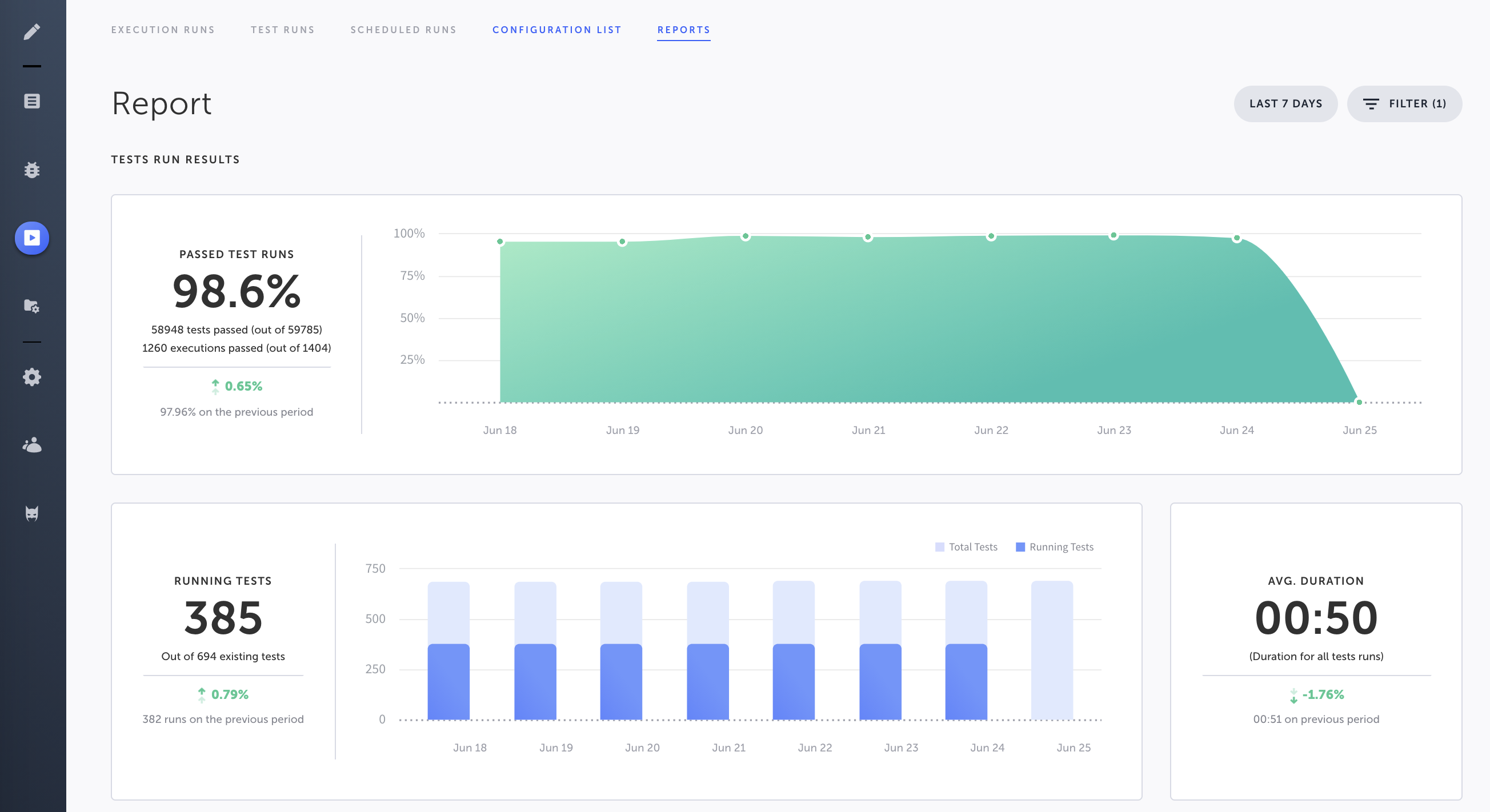This screenshot has height=812, width=1490.
Task: Open the gear settings icon in sidebar
Action: point(32,377)
